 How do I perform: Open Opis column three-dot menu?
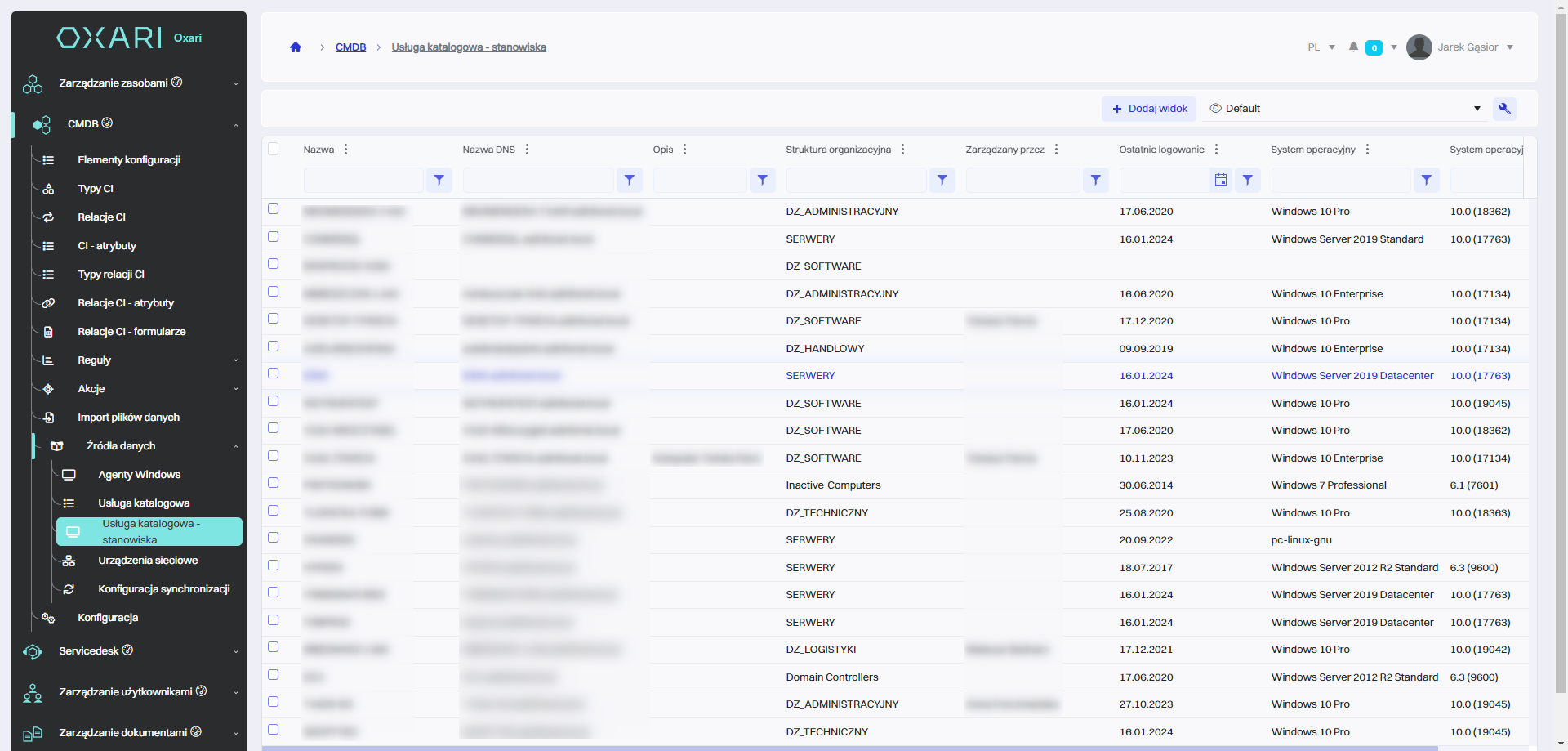coord(685,150)
